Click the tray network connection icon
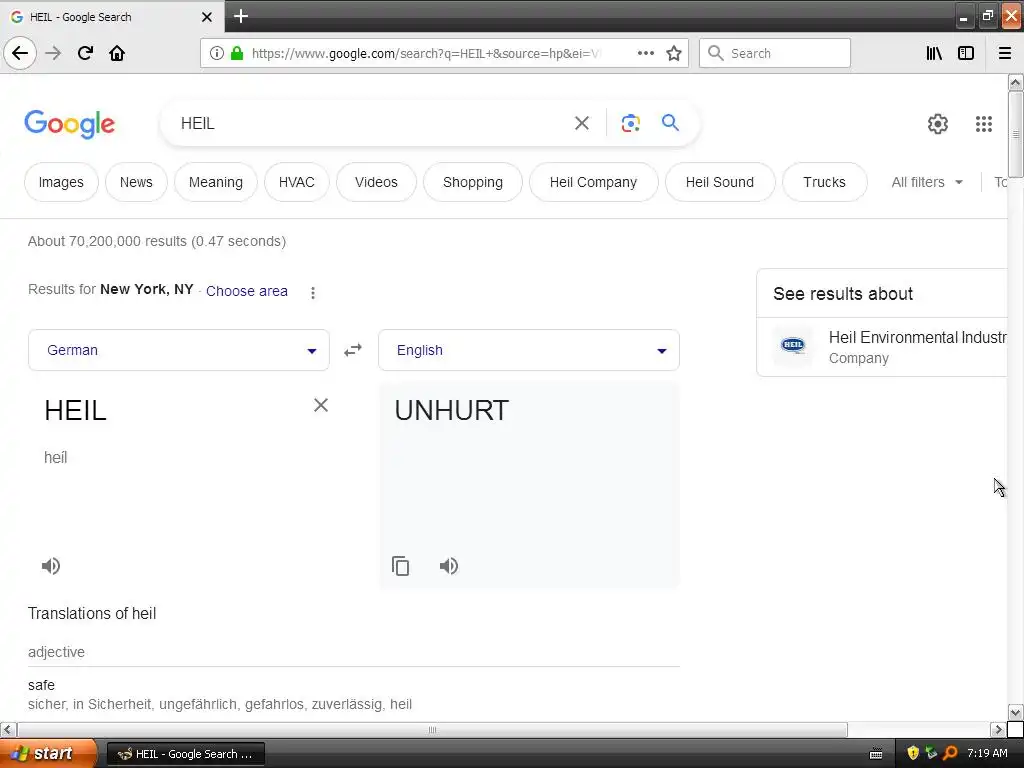Image resolution: width=1024 pixels, height=768 pixels. [x=931, y=753]
